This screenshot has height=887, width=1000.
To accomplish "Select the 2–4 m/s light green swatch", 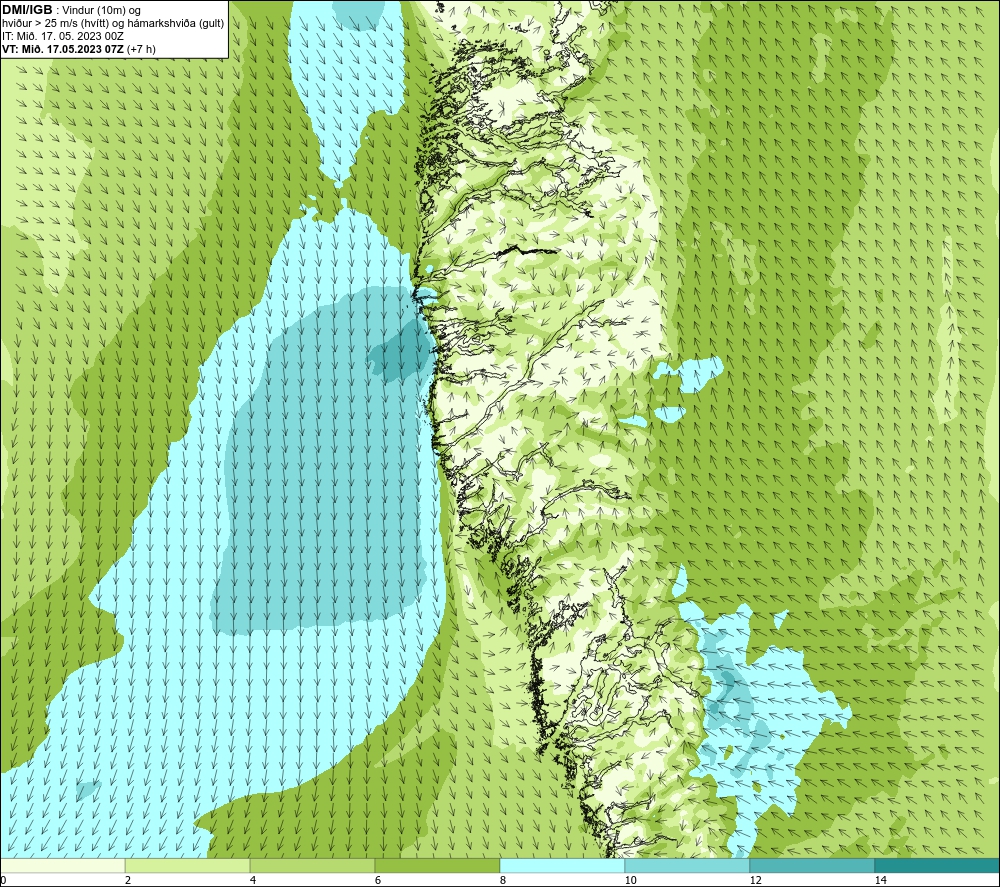I will (188, 866).
